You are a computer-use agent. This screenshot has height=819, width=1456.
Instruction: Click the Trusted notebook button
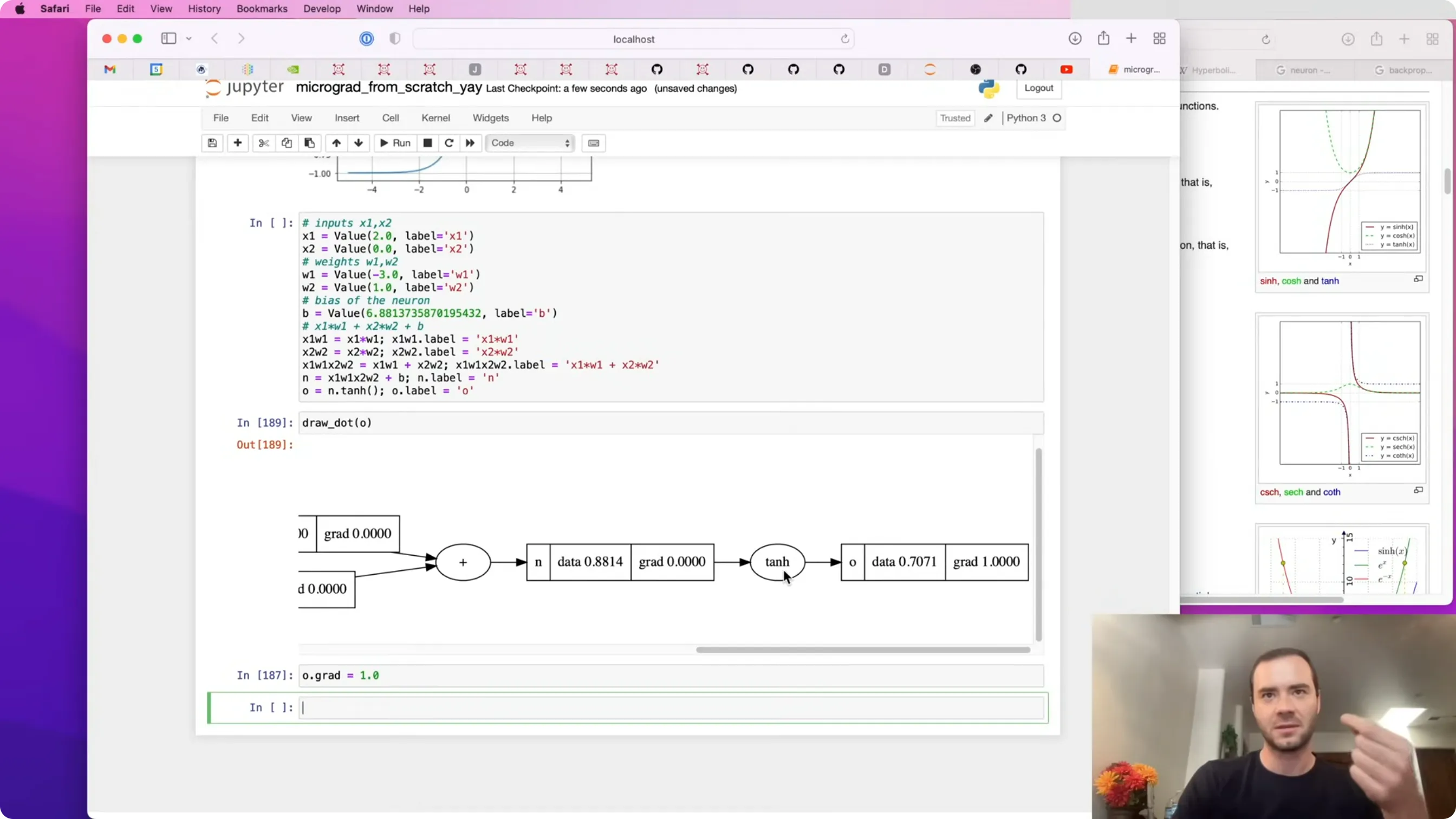(955, 118)
